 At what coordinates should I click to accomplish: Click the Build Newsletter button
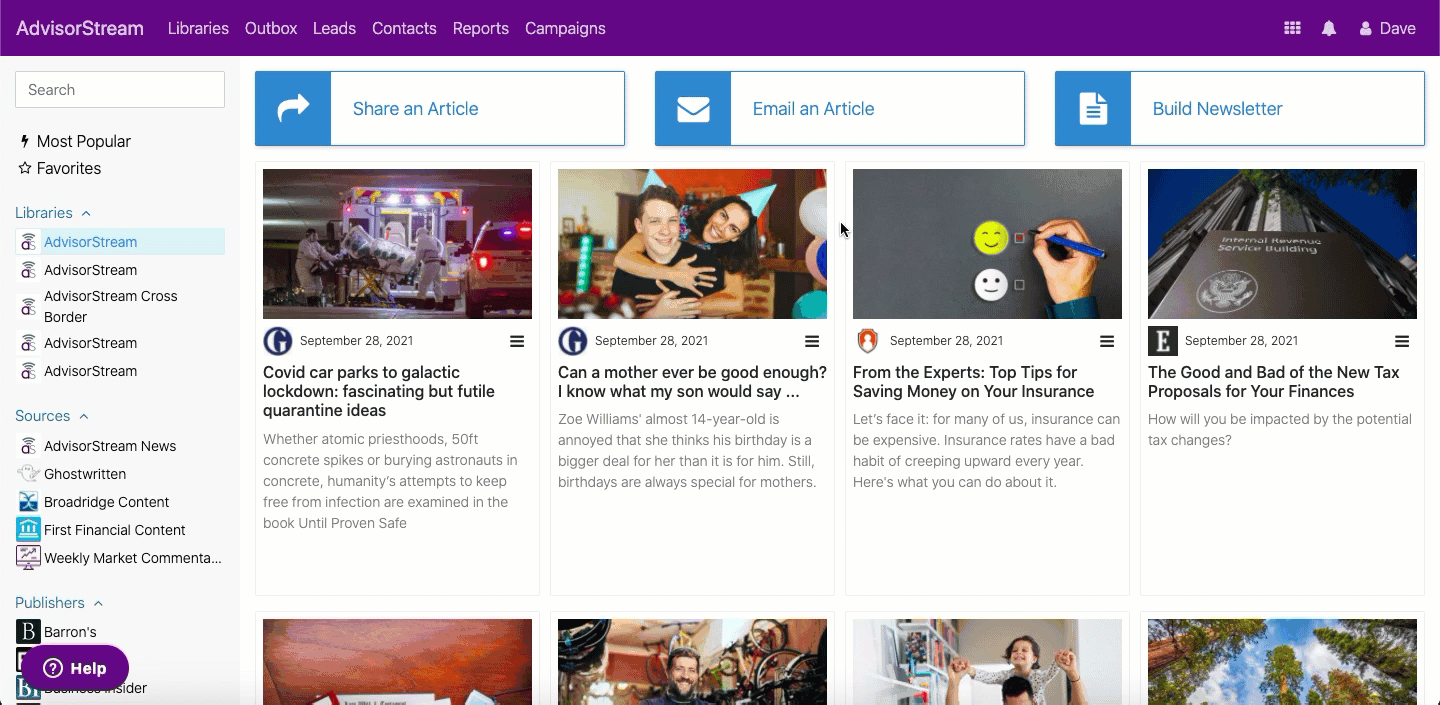[1240, 109]
